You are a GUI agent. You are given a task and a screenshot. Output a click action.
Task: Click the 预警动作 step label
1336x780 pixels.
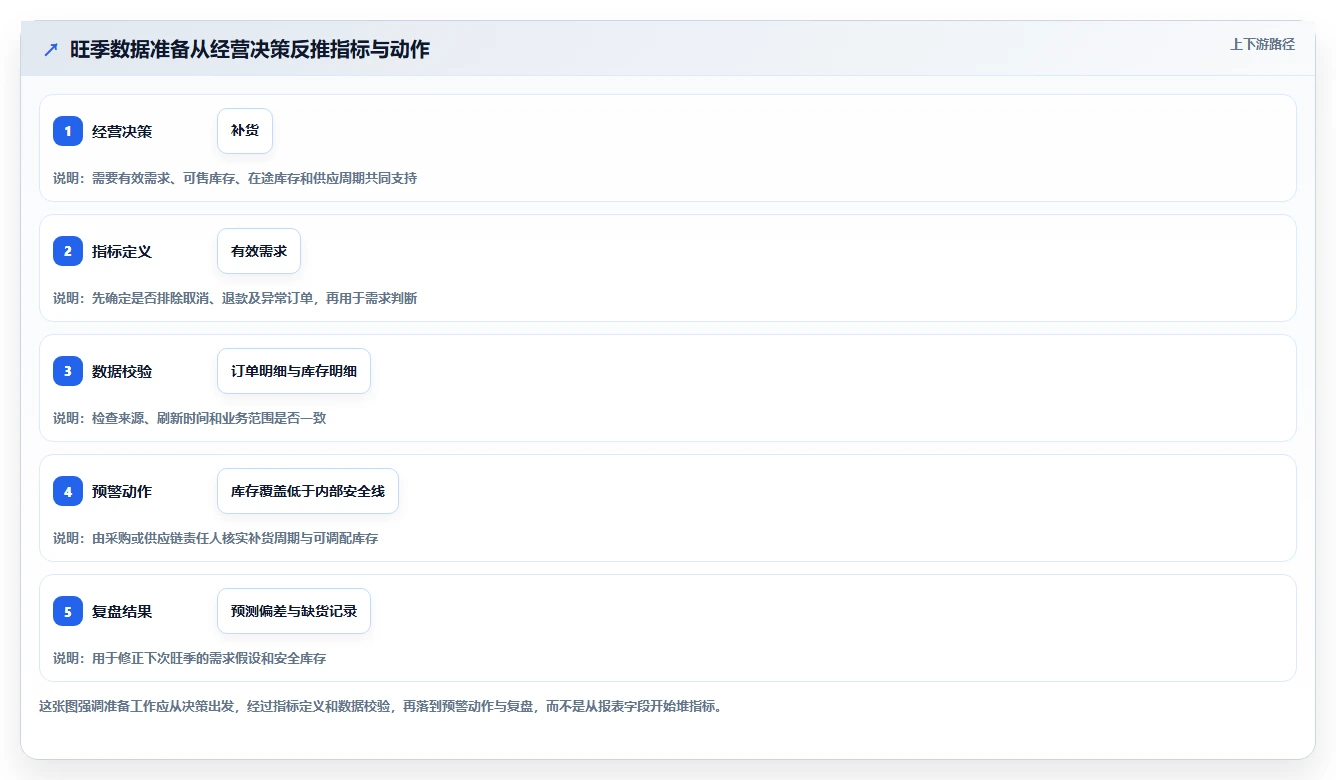tap(122, 491)
